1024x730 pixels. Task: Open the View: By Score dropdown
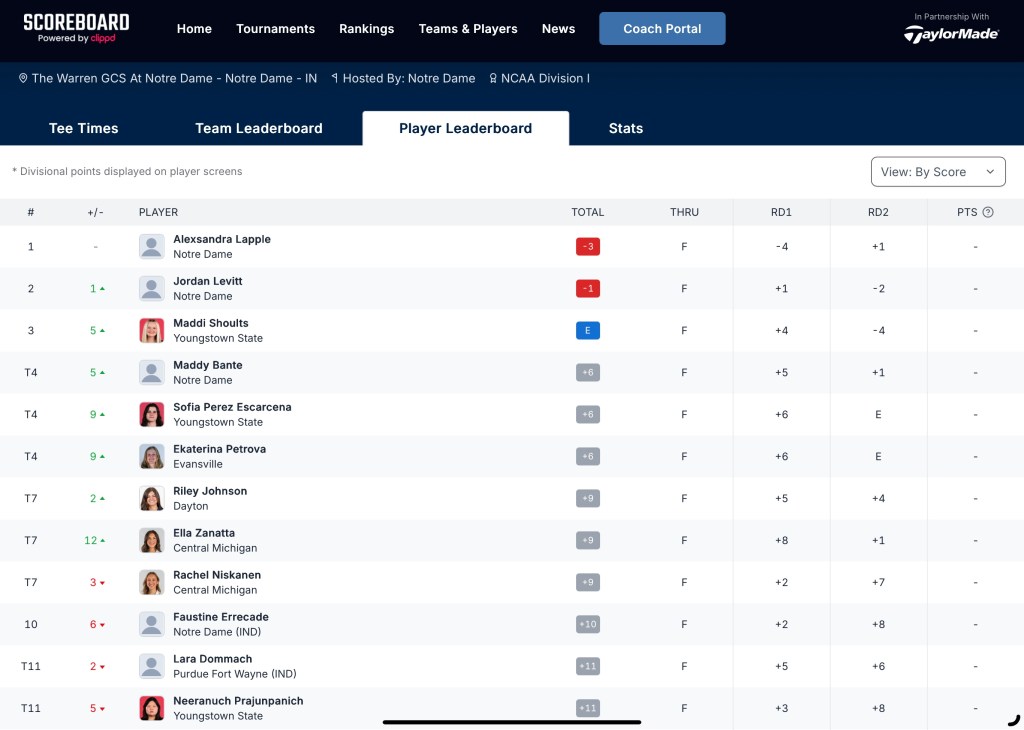[x=937, y=172]
